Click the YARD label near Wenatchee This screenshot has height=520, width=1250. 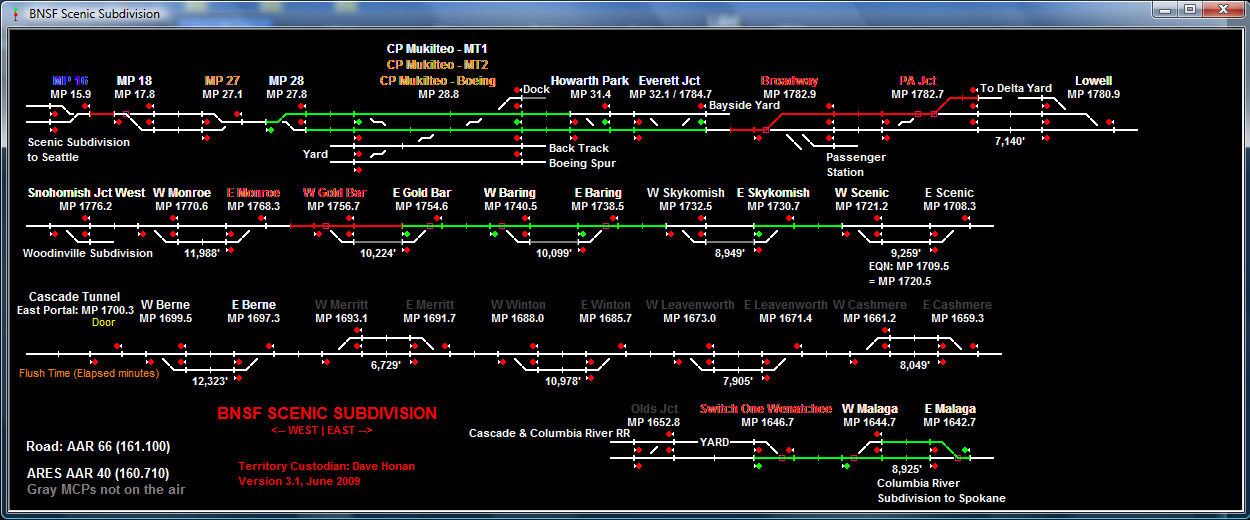click(x=714, y=442)
